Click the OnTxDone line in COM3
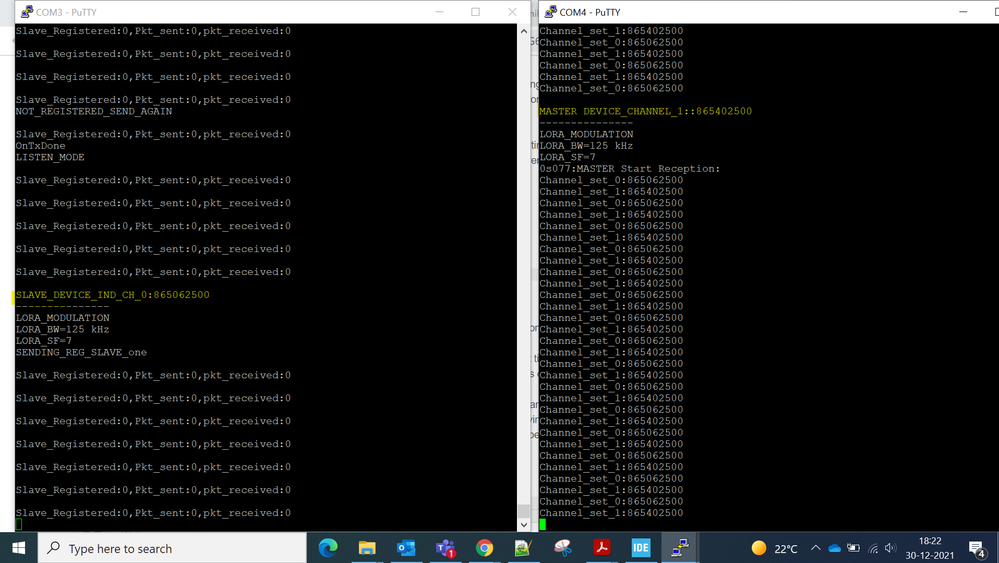Screen dimensions: 999x563 40,146
